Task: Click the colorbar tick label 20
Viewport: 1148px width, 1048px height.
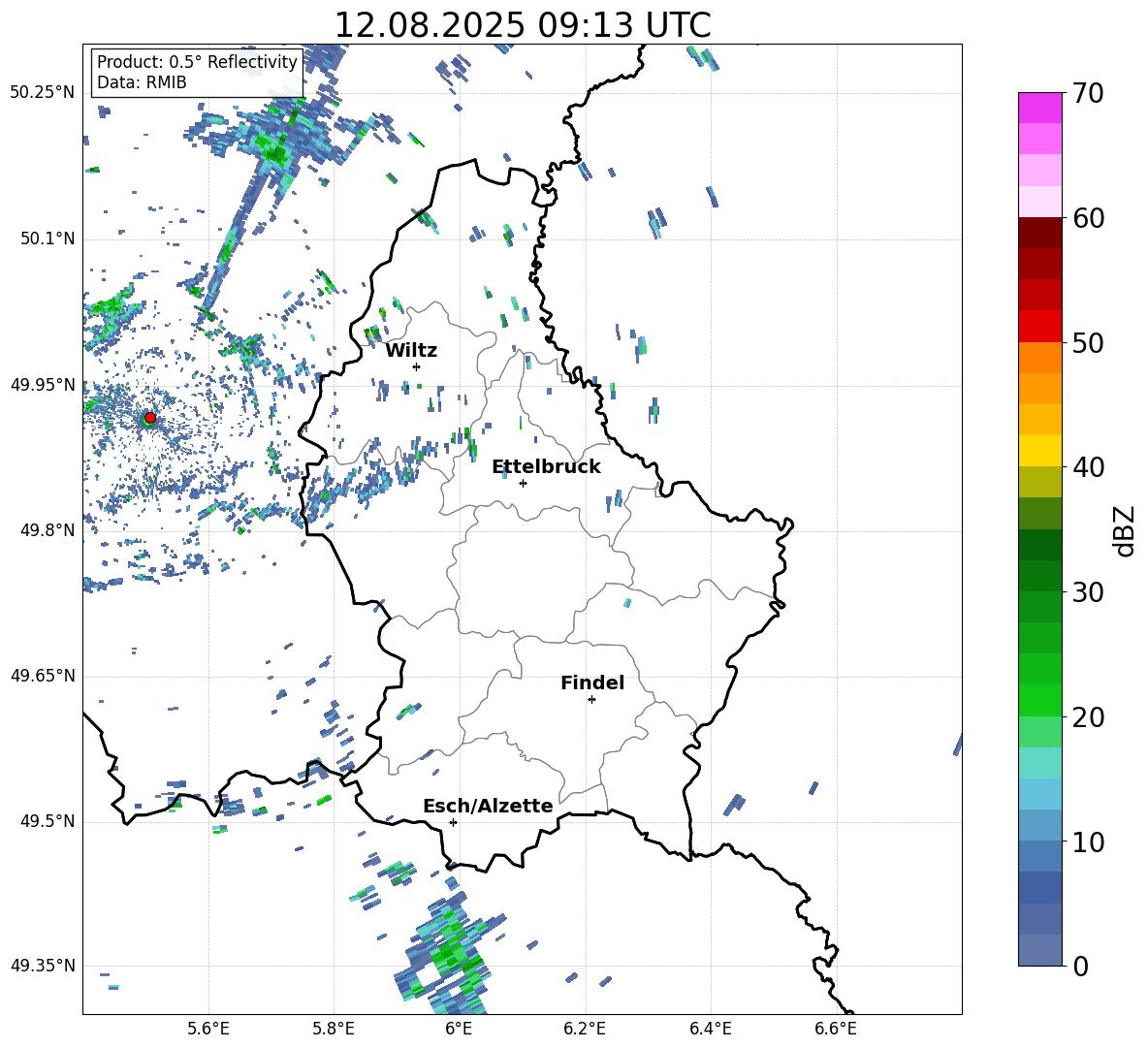Action: (x=1088, y=717)
